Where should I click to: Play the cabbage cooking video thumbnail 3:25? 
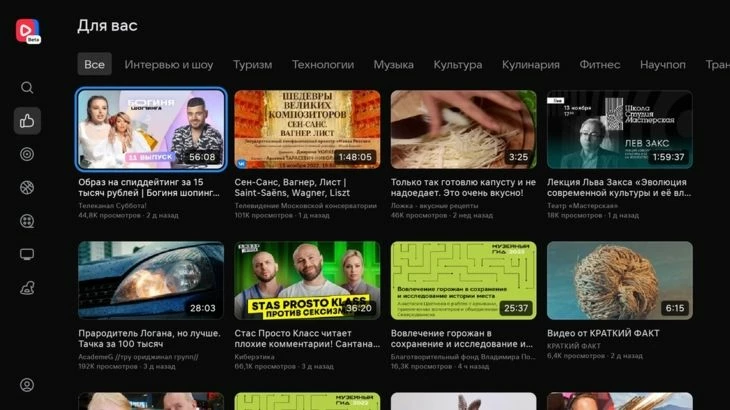tap(463, 129)
